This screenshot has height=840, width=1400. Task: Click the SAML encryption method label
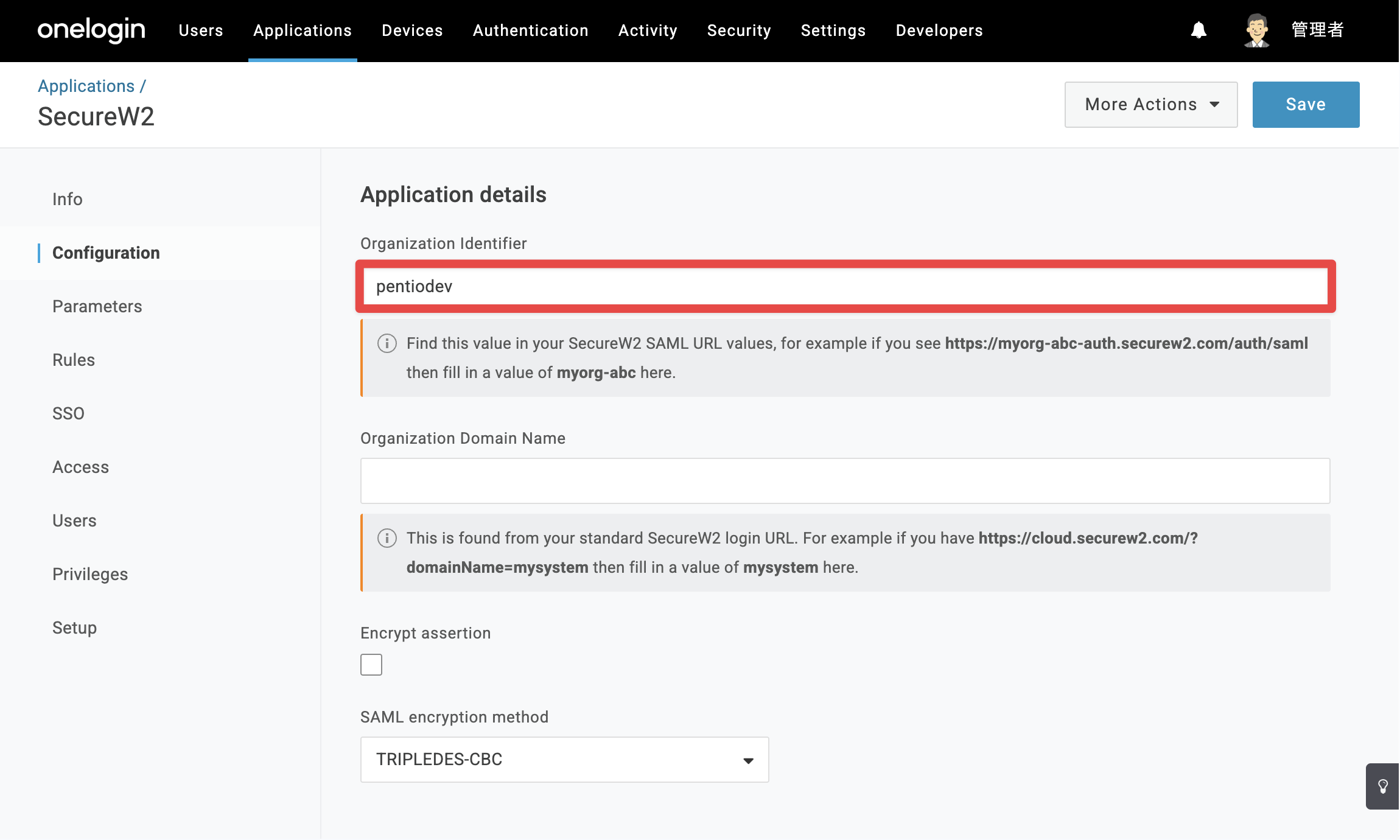coord(454,717)
